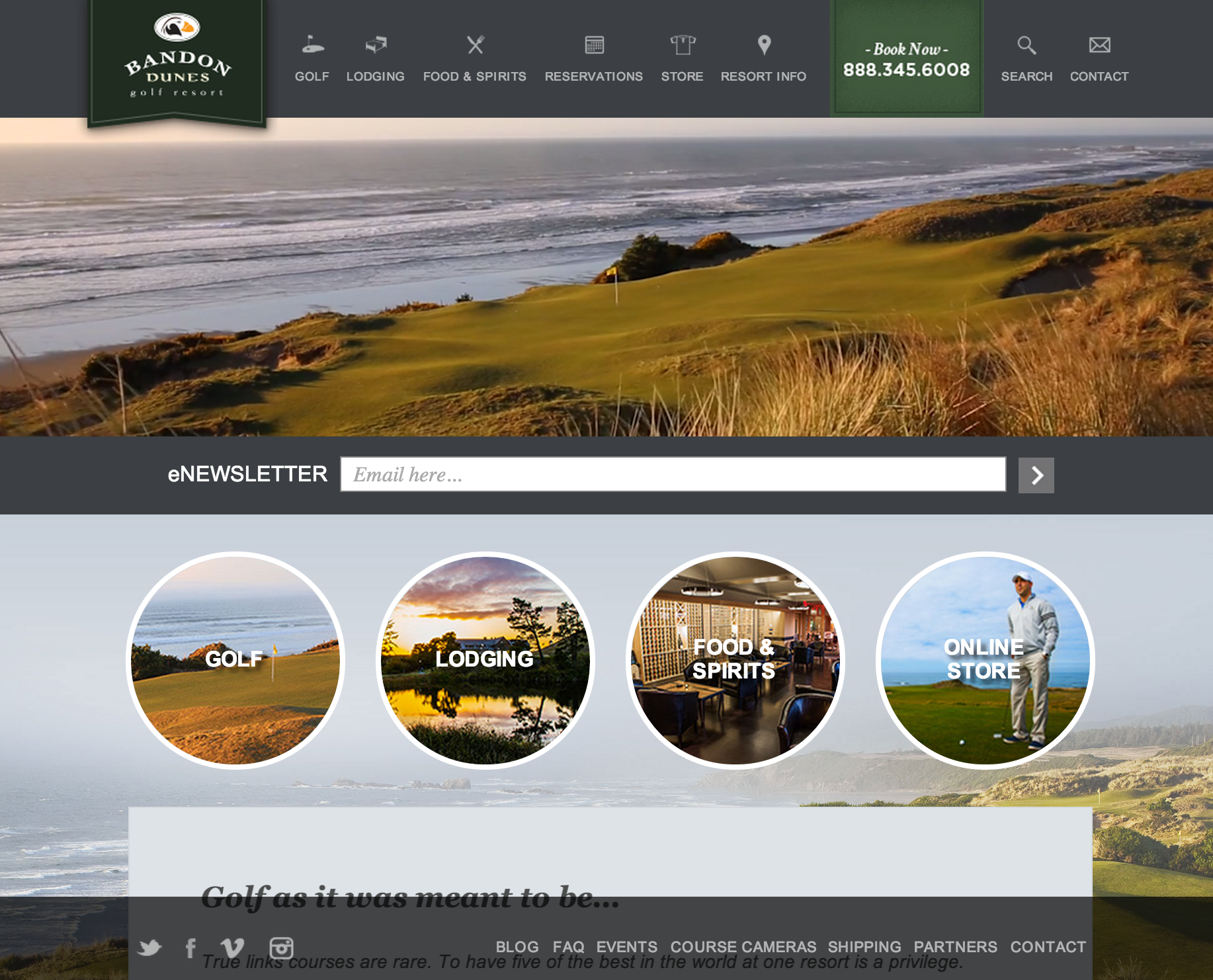This screenshot has width=1213, height=980.
Task: Open CONTACT in the footer bar
Action: [x=1048, y=947]
